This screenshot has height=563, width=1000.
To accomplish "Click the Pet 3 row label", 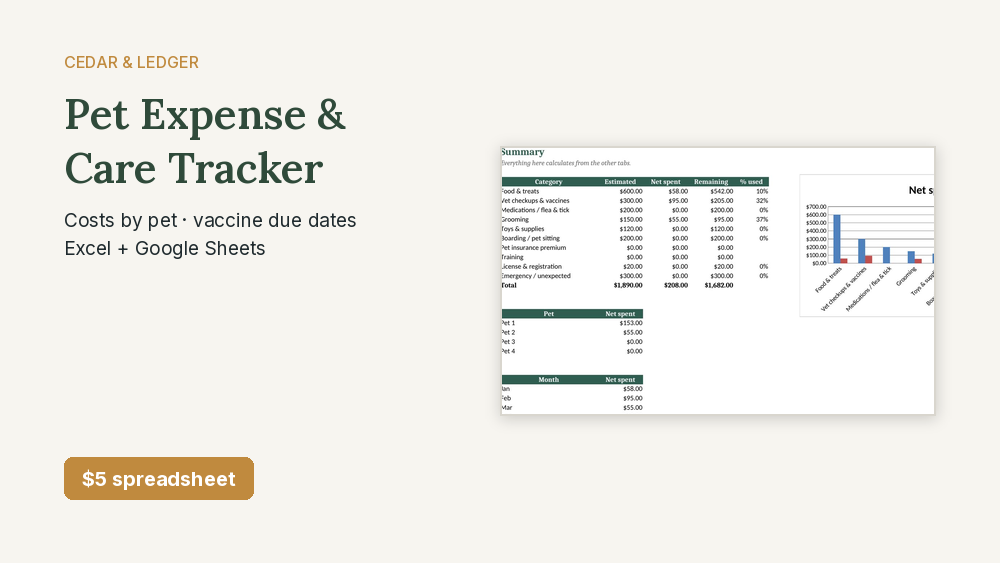I will click(508, 342).
